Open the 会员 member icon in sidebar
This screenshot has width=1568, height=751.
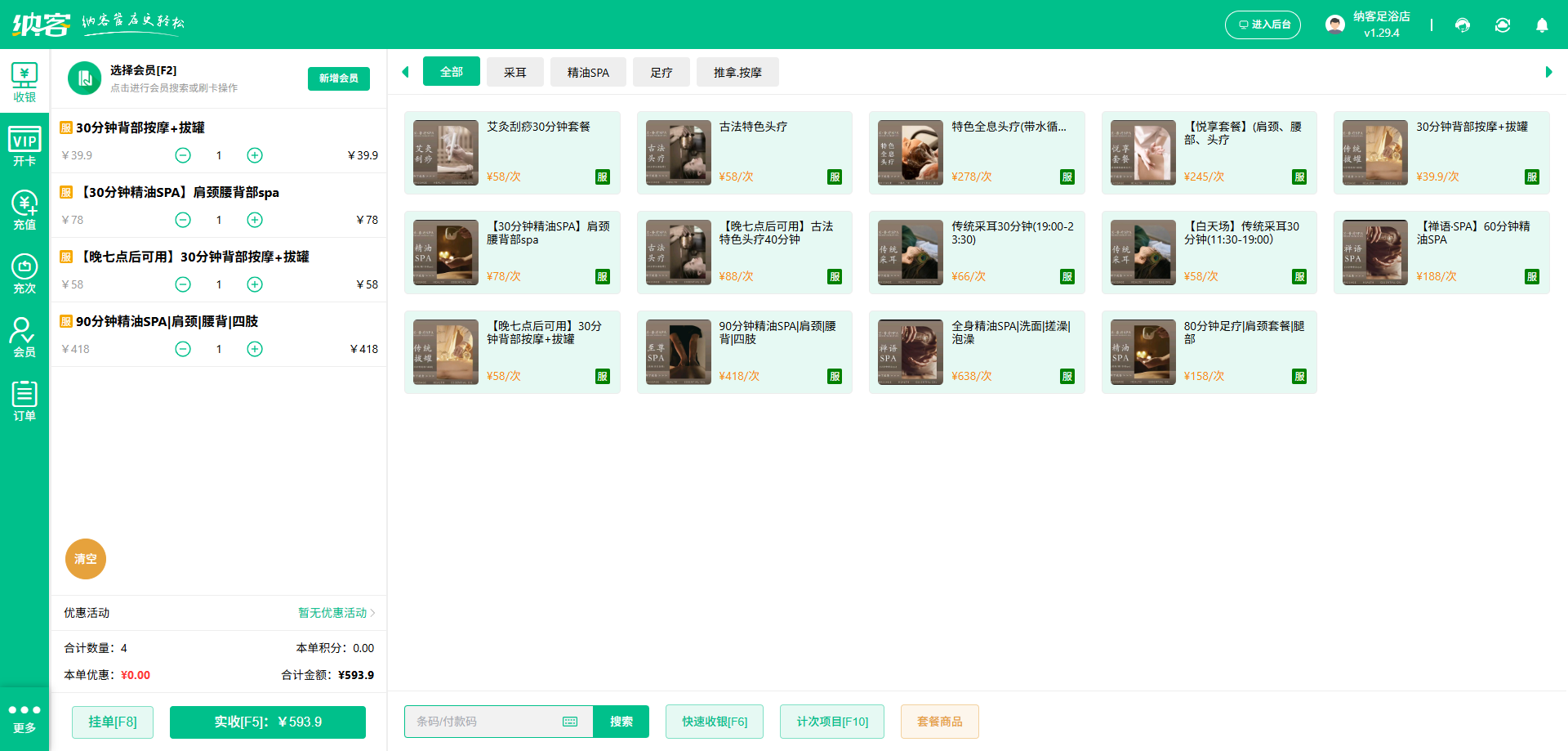pyautogui.click(x=24, y=336)
